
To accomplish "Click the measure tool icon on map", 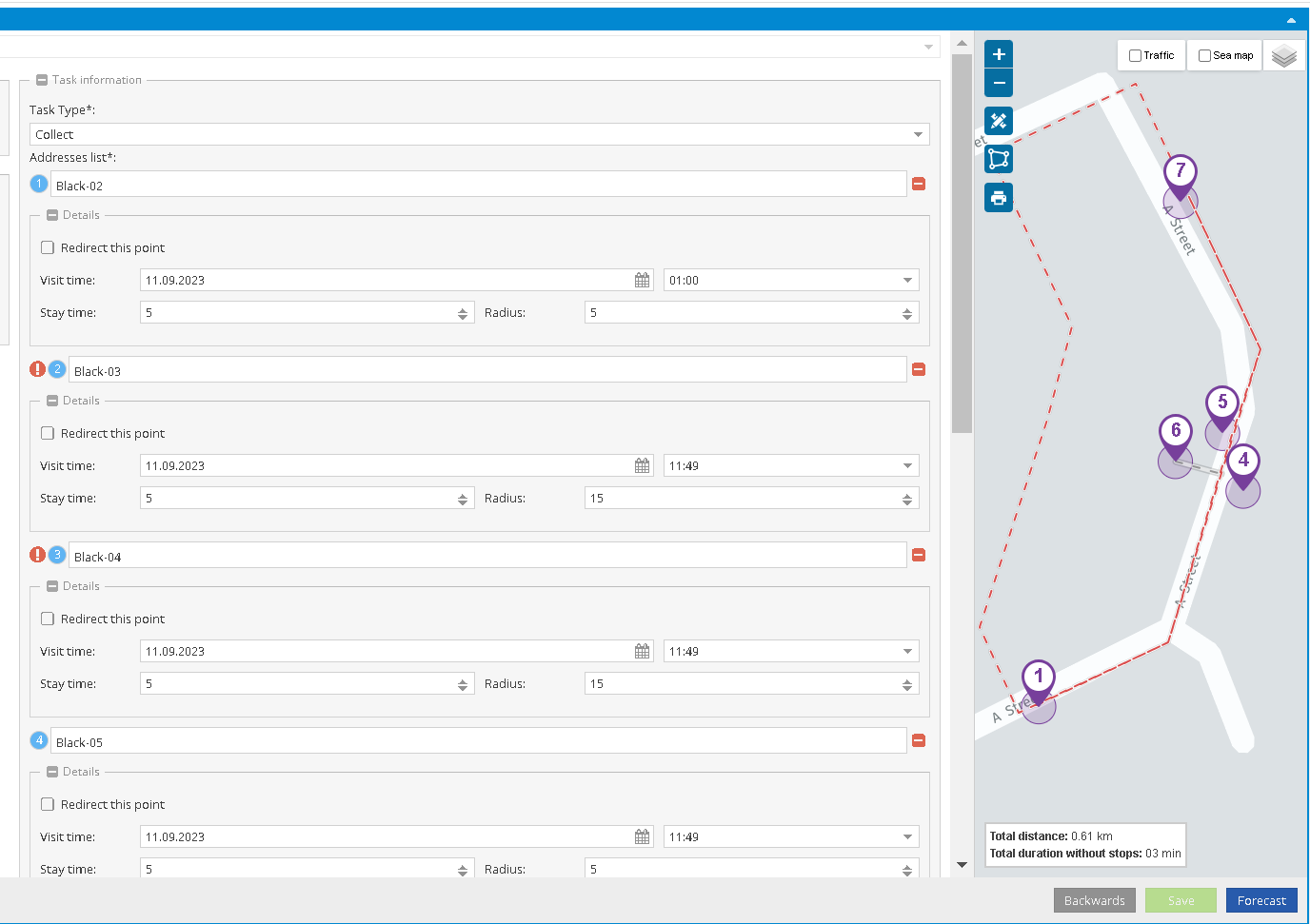I will (x=999, y=121).
